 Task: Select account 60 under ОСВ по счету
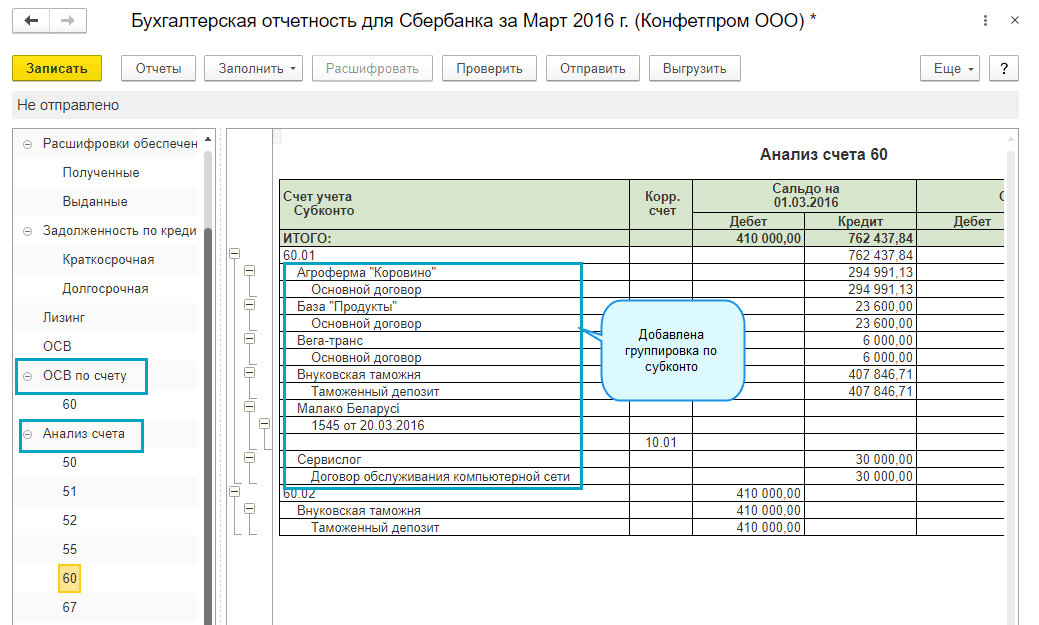point(70,404)
